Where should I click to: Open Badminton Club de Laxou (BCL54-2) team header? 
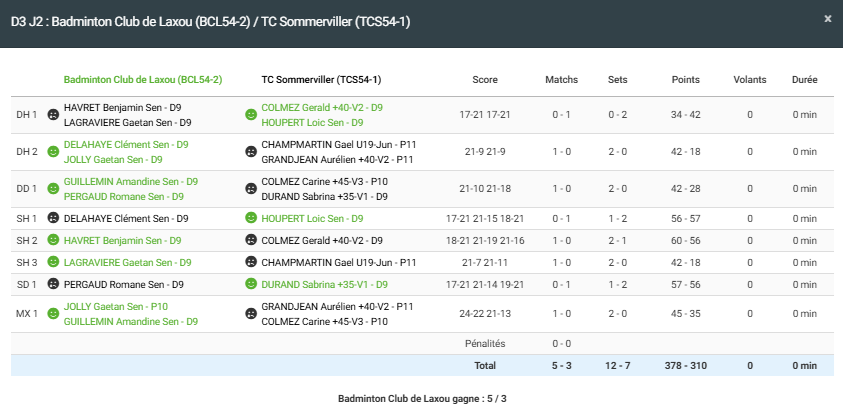142,79
